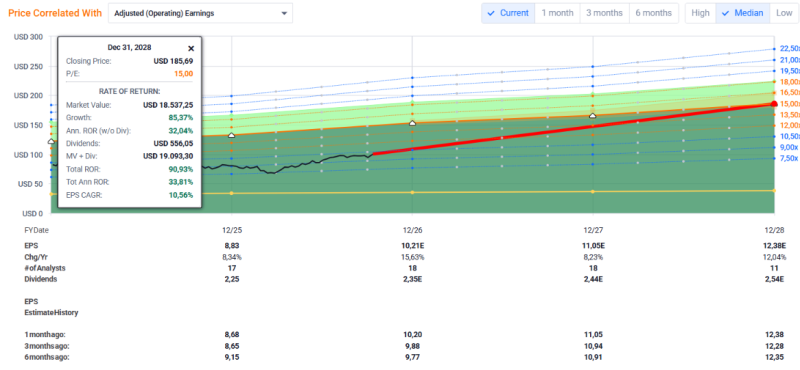Click the 3 months ago estimate 9,88
The image size is (800, 370).
pyautogui.click(x=412, y=346)
